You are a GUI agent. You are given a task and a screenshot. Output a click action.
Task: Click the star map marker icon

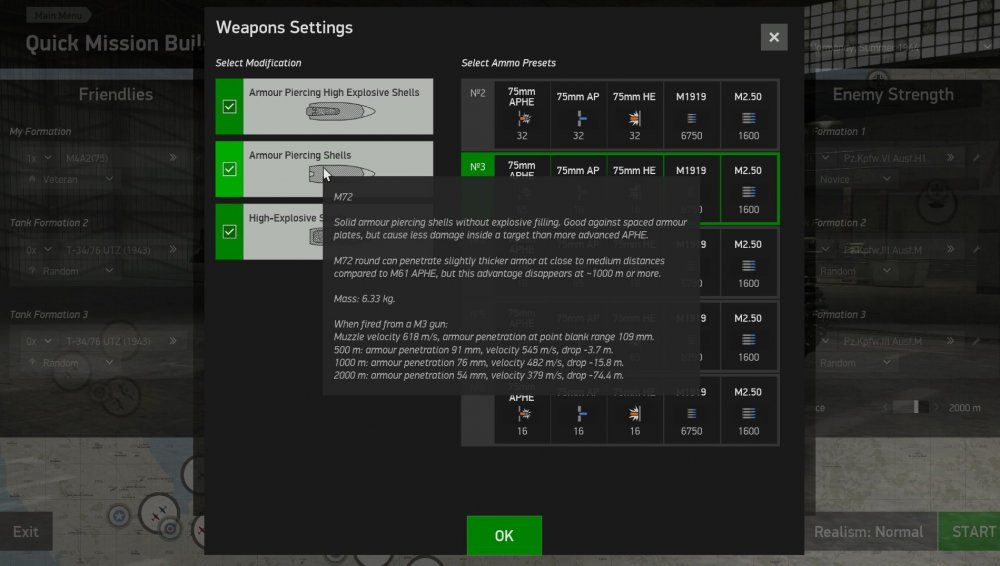tap(119, 516)
